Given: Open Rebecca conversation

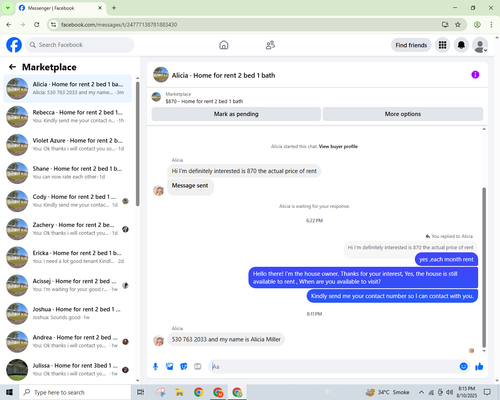Looking at the screenshot, I should 67,116.
